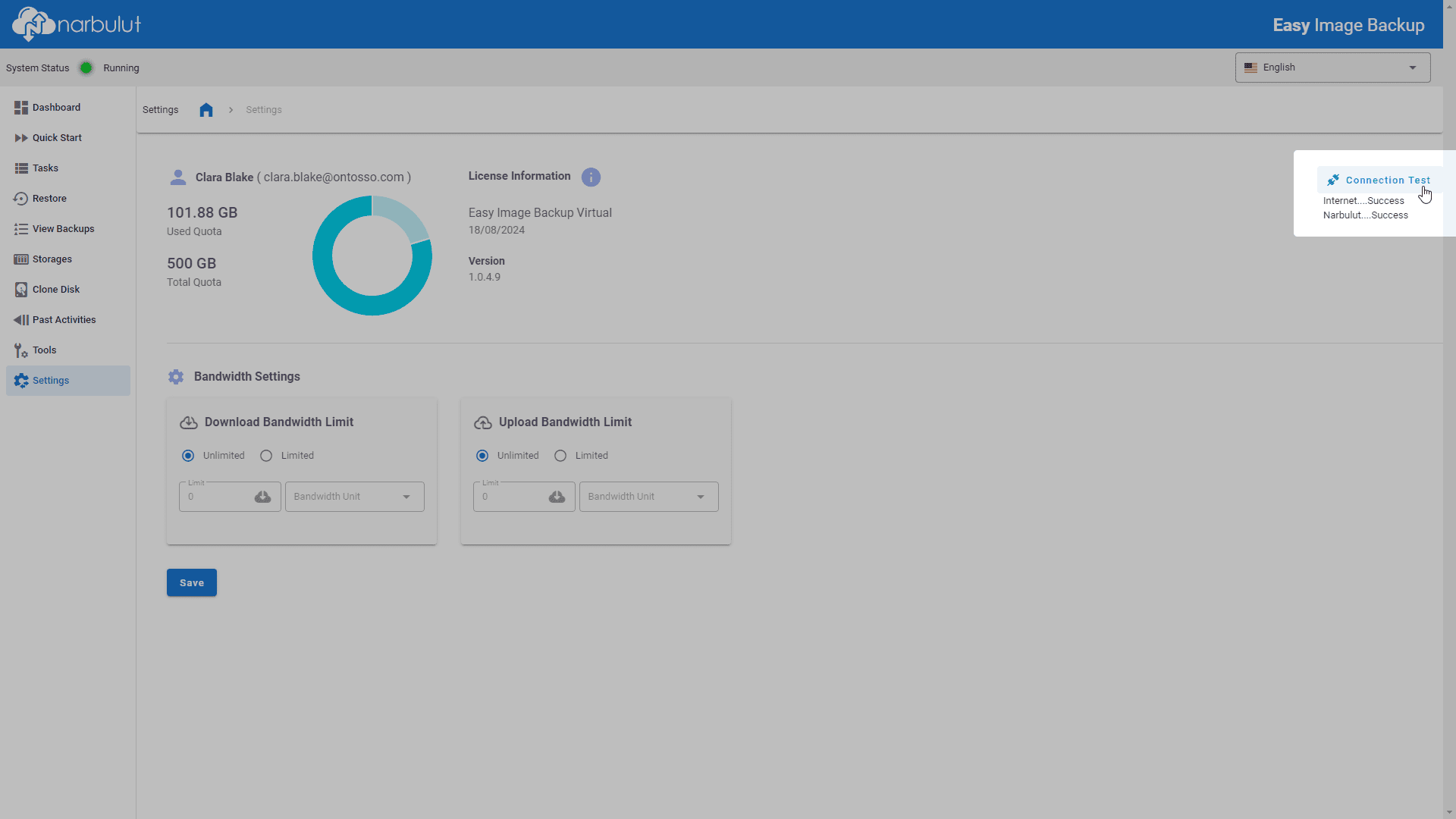Open the English language dropdown
The image size is (1456, 819).
pyautogui.click(x=1332, y=67)
